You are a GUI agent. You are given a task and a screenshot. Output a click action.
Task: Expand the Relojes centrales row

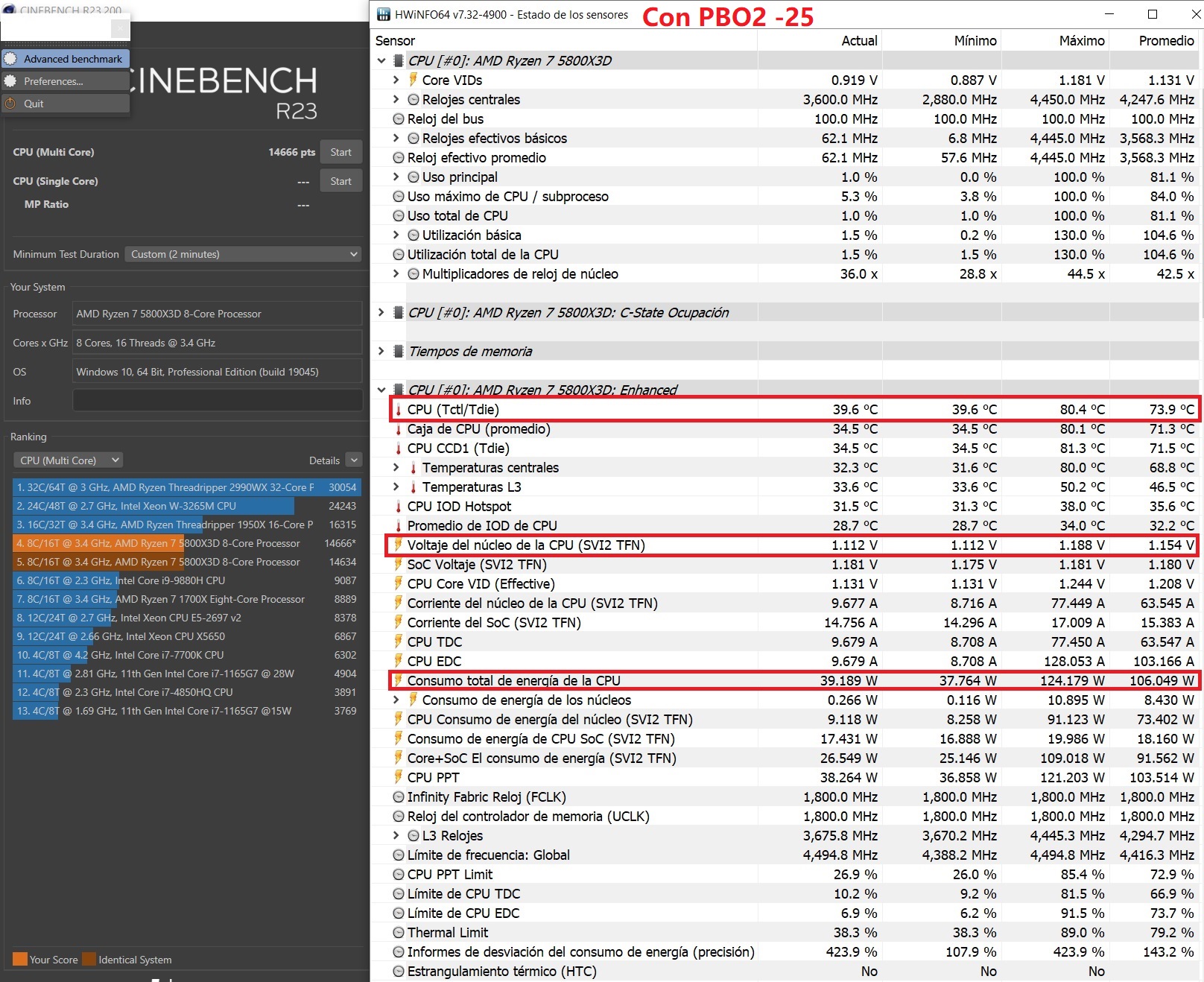(x=396, y=99)
